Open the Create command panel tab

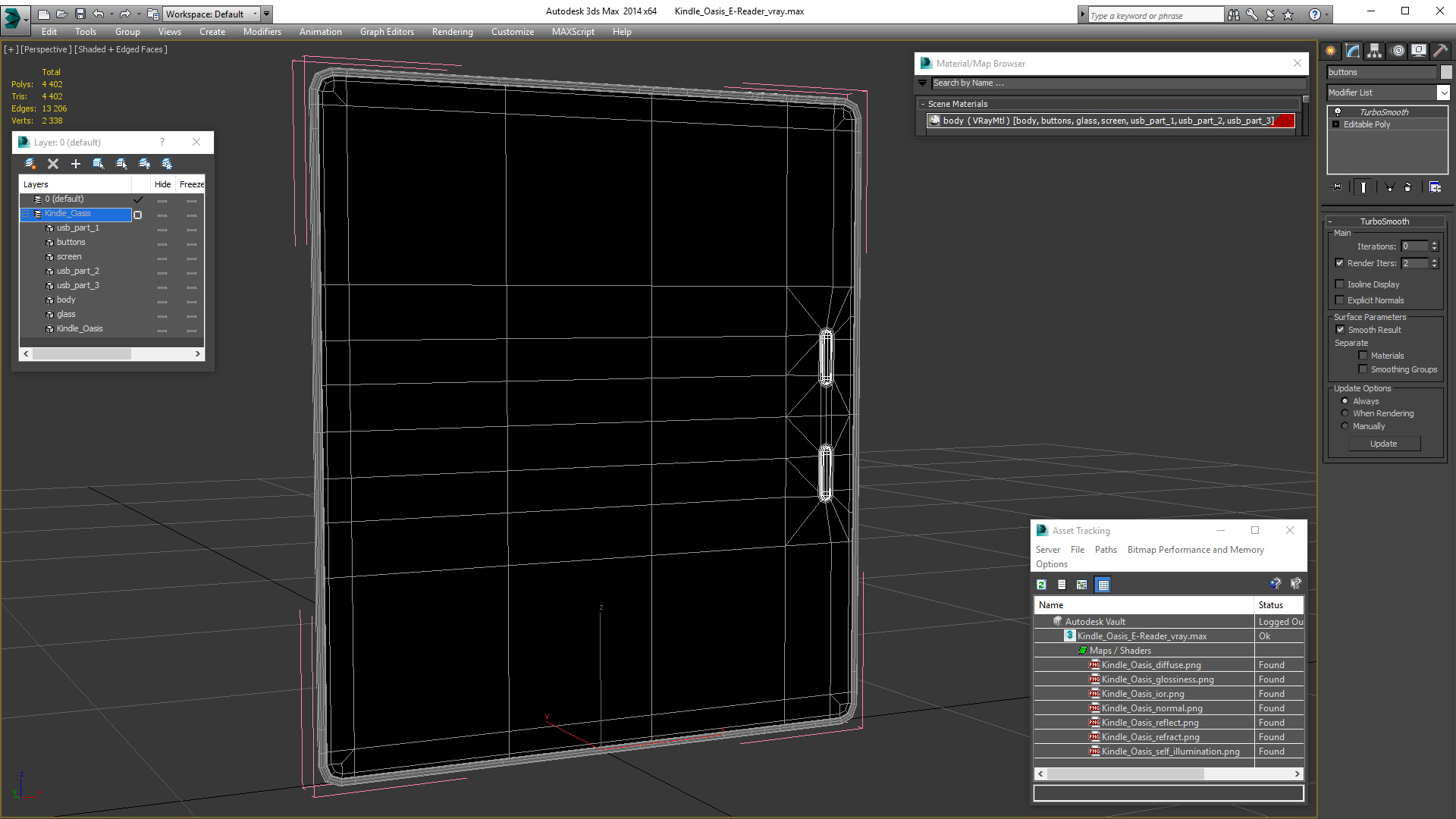tap(1331, 51)
